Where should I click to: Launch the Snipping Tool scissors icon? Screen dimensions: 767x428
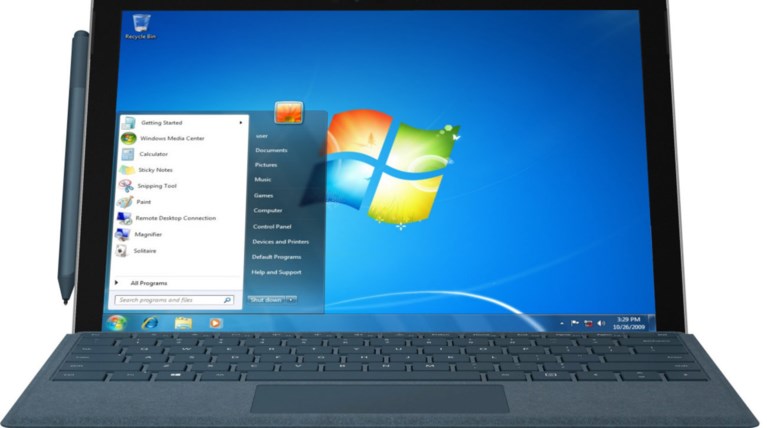click(x=126, y=186)
